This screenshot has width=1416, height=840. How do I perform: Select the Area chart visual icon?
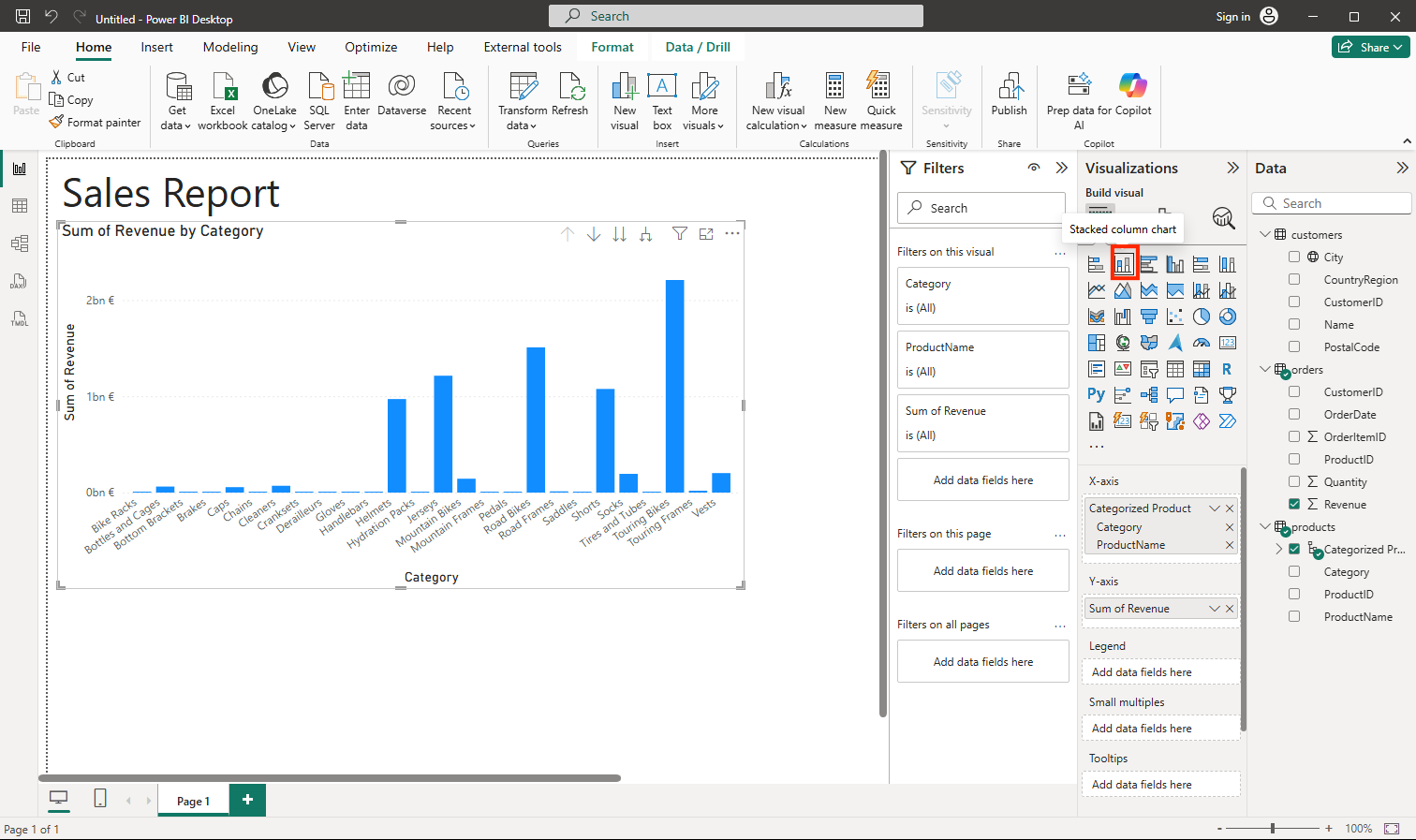pyautogui.click(x=1123, y=291)
